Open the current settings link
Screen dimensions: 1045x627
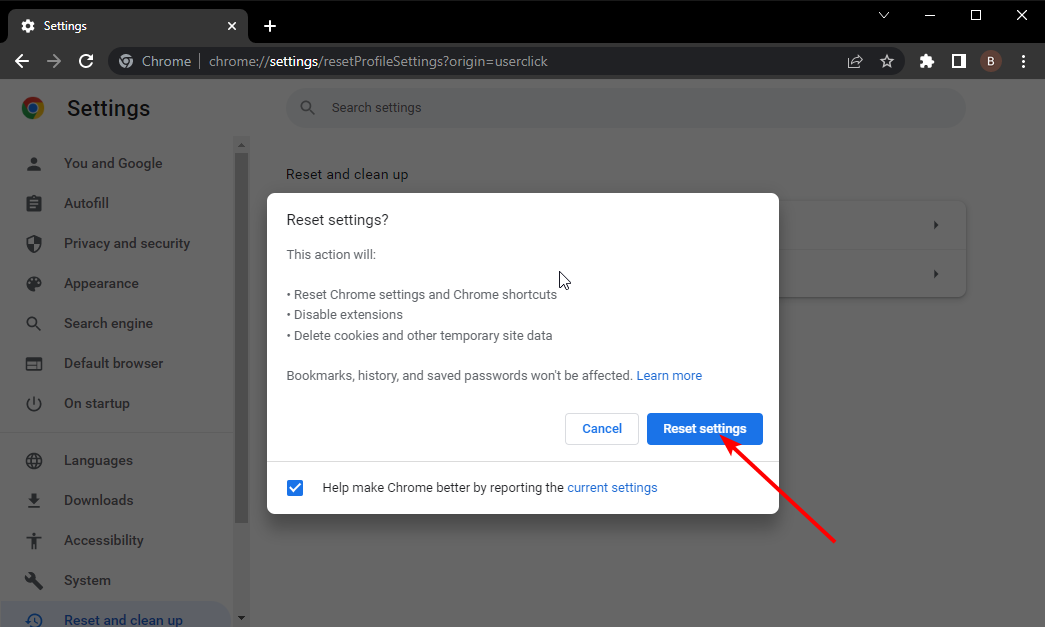tap(612, 488)
